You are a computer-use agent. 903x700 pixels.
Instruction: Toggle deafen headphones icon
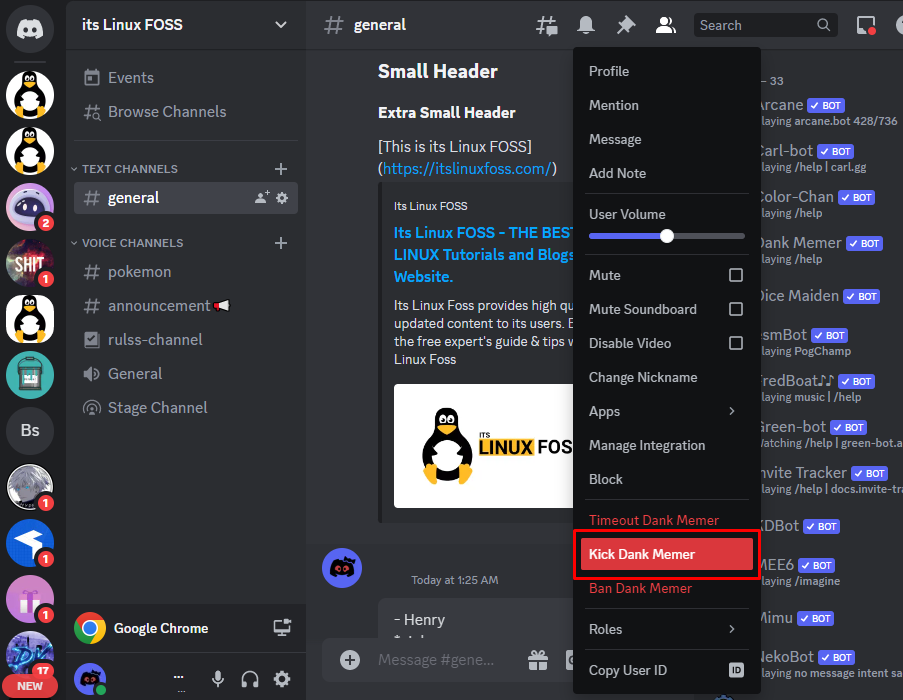(x=250, y=679)
